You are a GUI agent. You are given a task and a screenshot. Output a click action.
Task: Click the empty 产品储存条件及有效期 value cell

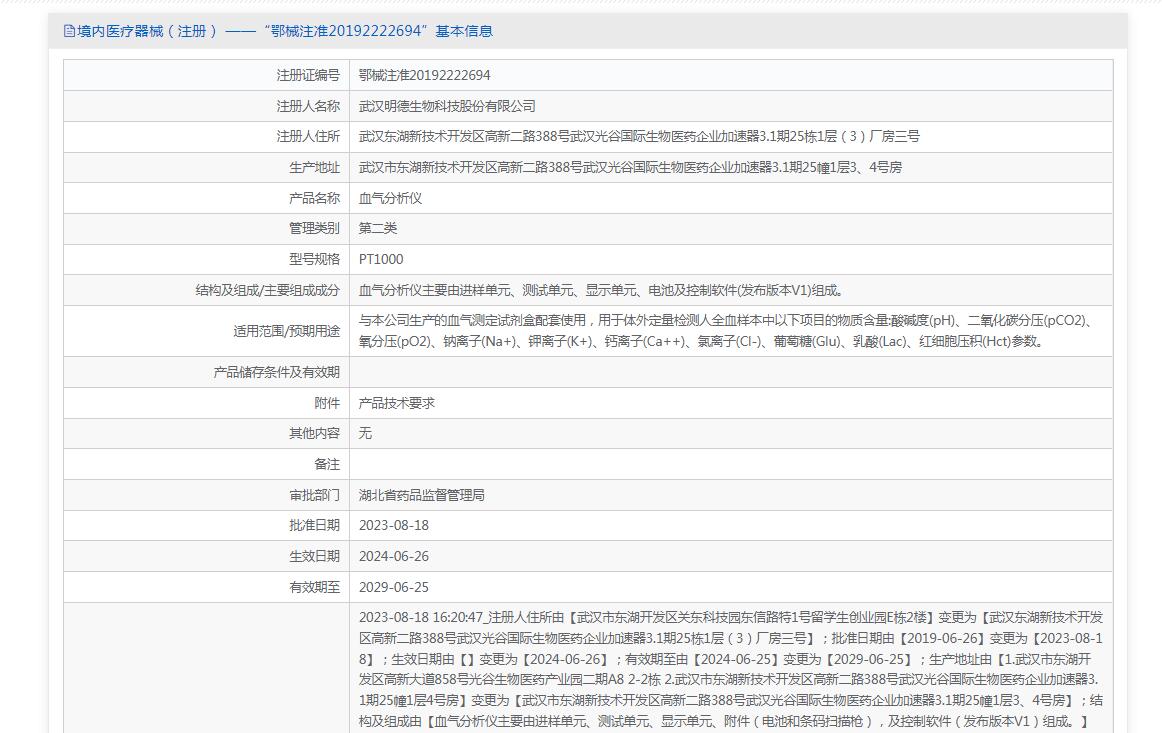730,372
